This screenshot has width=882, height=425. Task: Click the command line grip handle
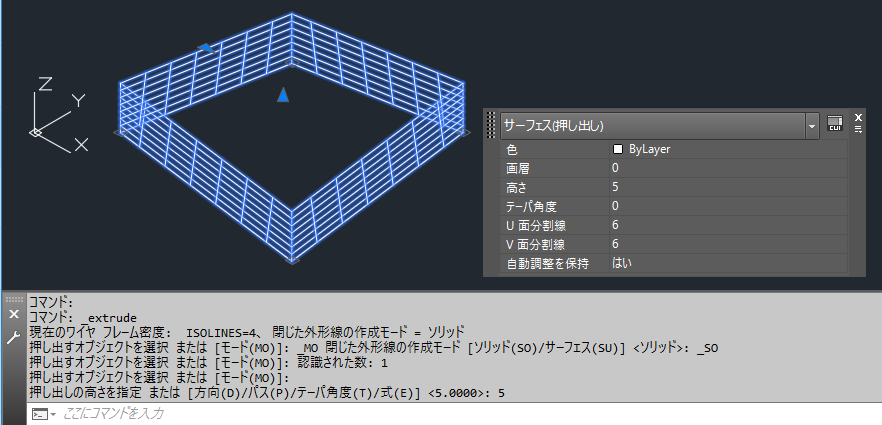click(x=14, y=299)
